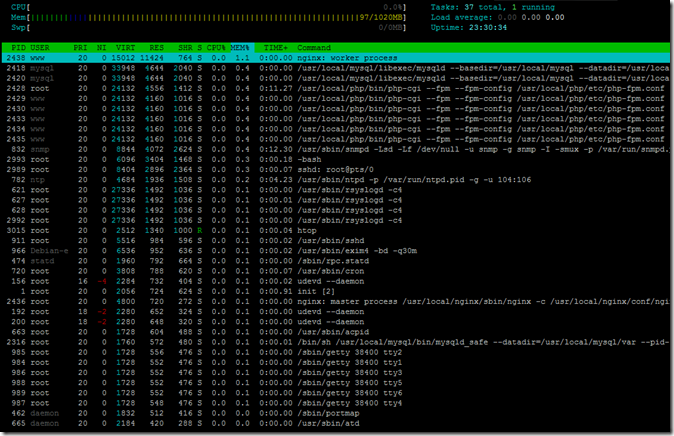This screenshot has height=436, width=674.
Task: Select the /usr/sbin/ntpd process row
Action: (336, 180)
